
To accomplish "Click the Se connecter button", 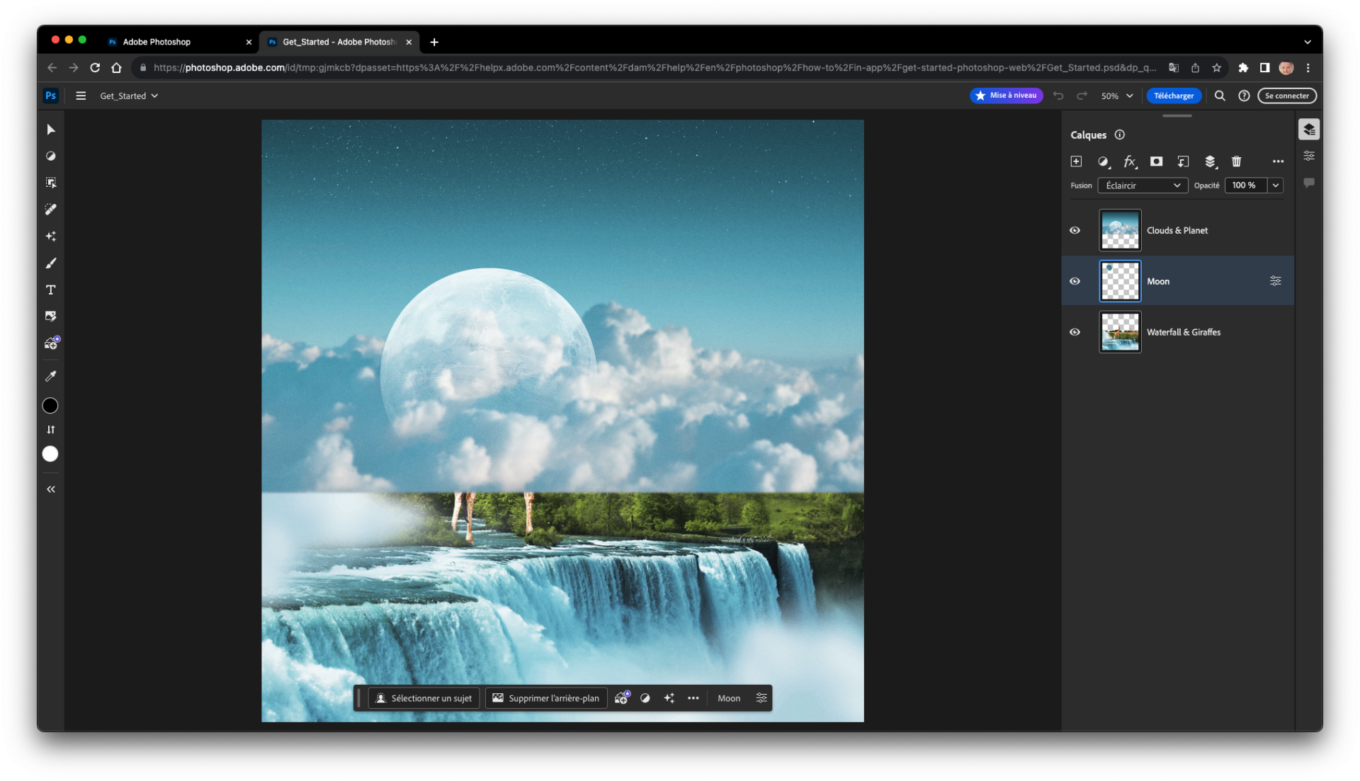I will click(1287, 96).
